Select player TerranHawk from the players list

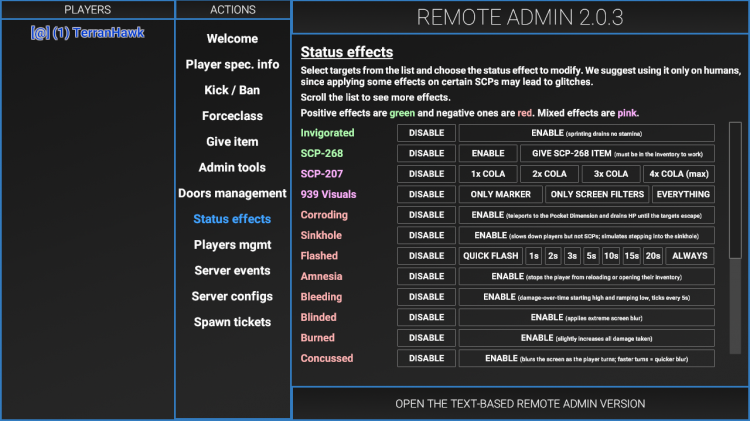pos(87,33)
